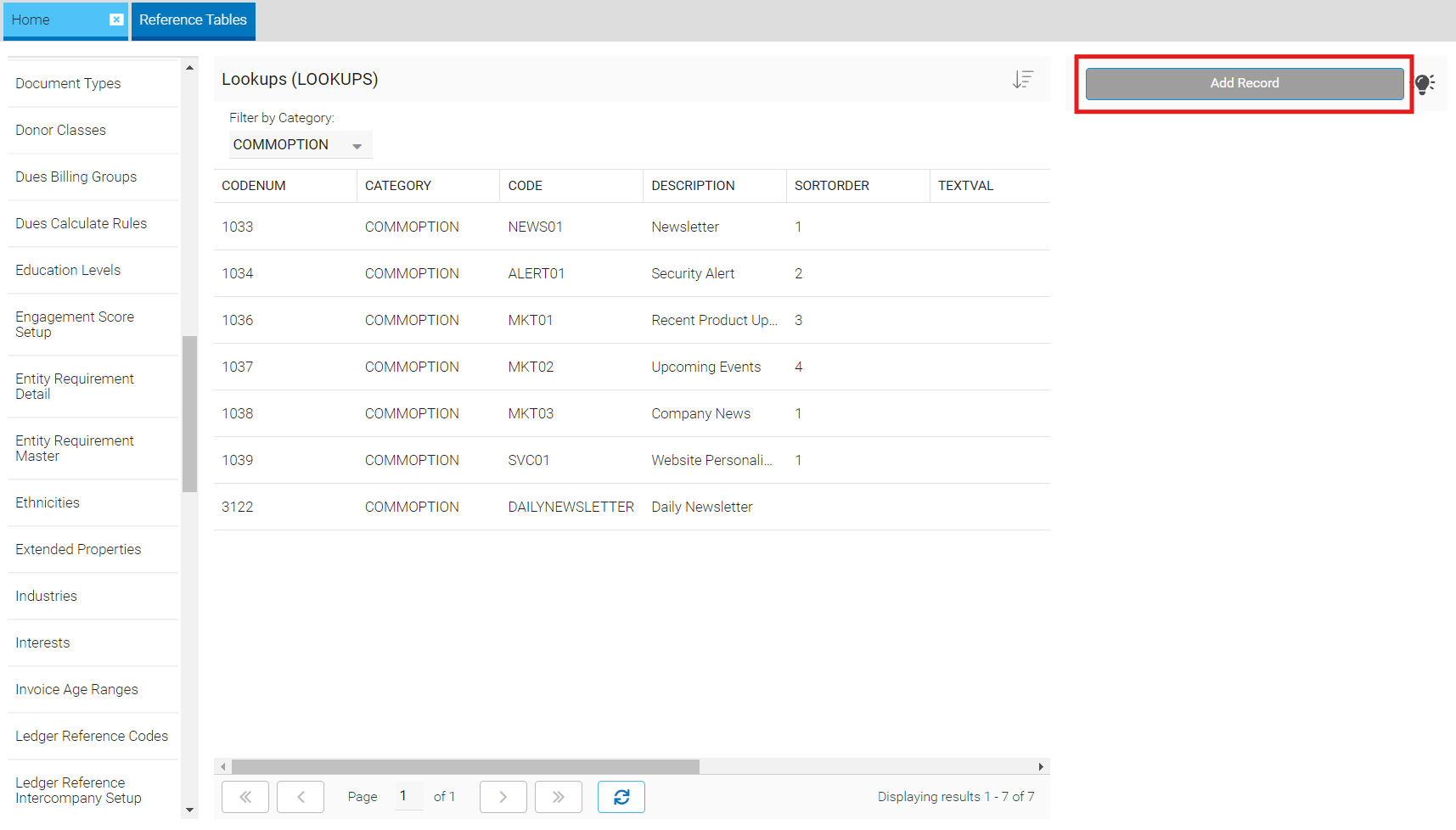The image size is (1456, 830).
Task: Click the sidebar vertical scrollbar thumb
Action: (x=189, y=414)
